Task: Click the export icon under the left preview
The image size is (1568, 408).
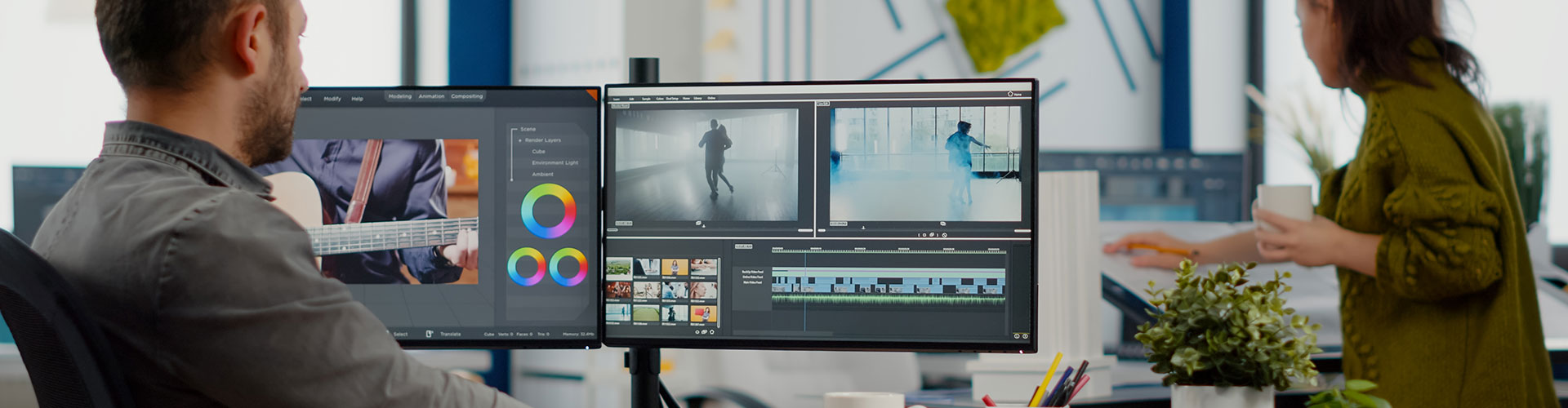Action: click(x=703, y=224)
